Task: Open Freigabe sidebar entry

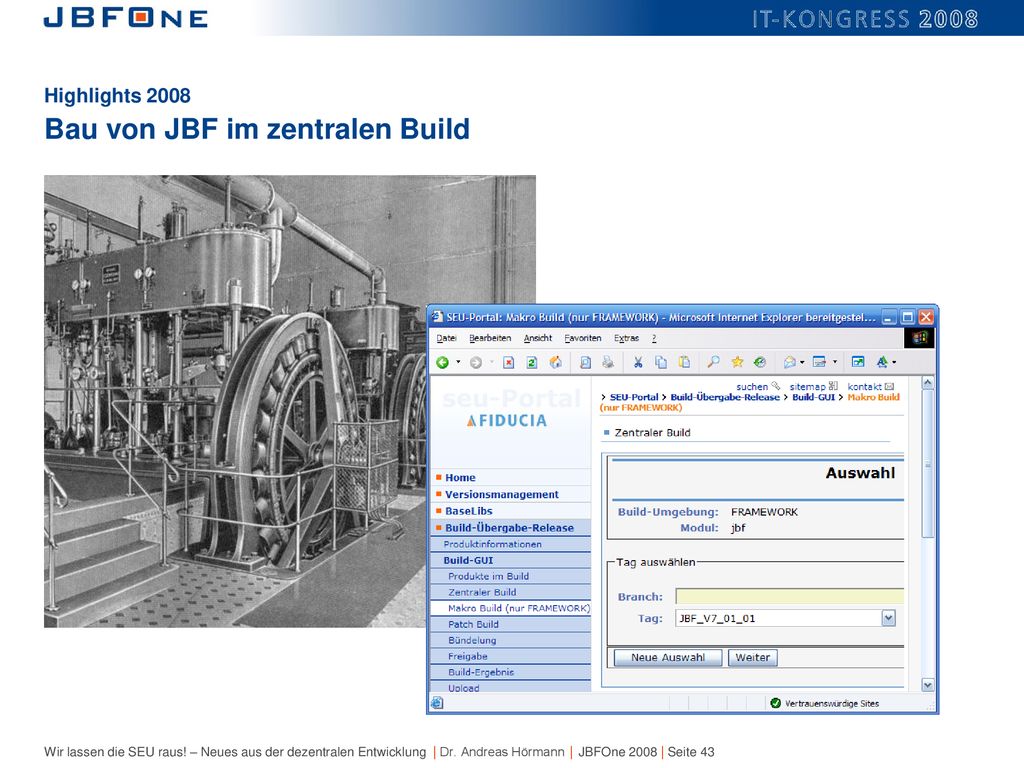Action: (x=511, y=656)
